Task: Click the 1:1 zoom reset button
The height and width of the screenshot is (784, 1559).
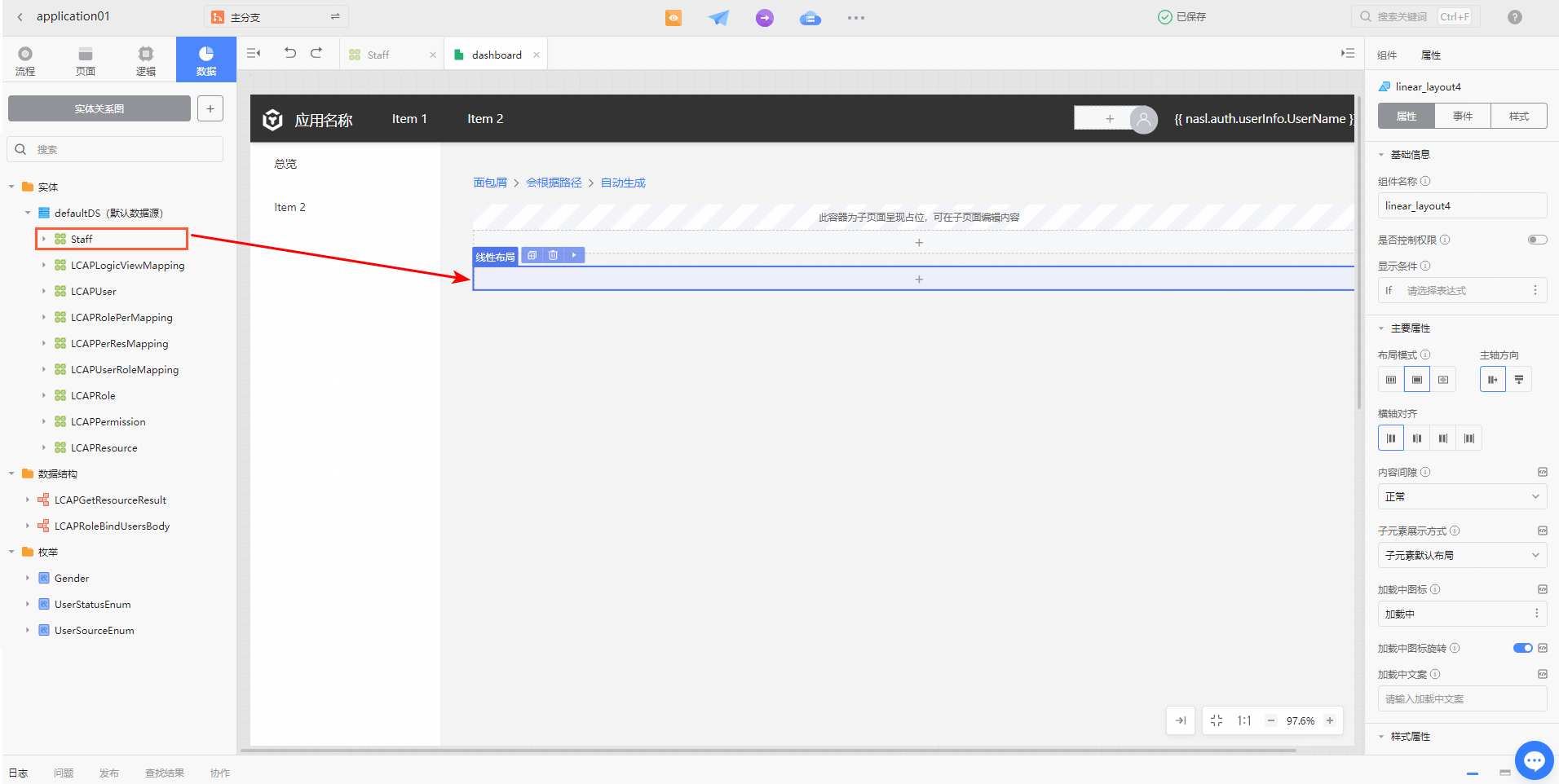Action: coord(1244,720)
